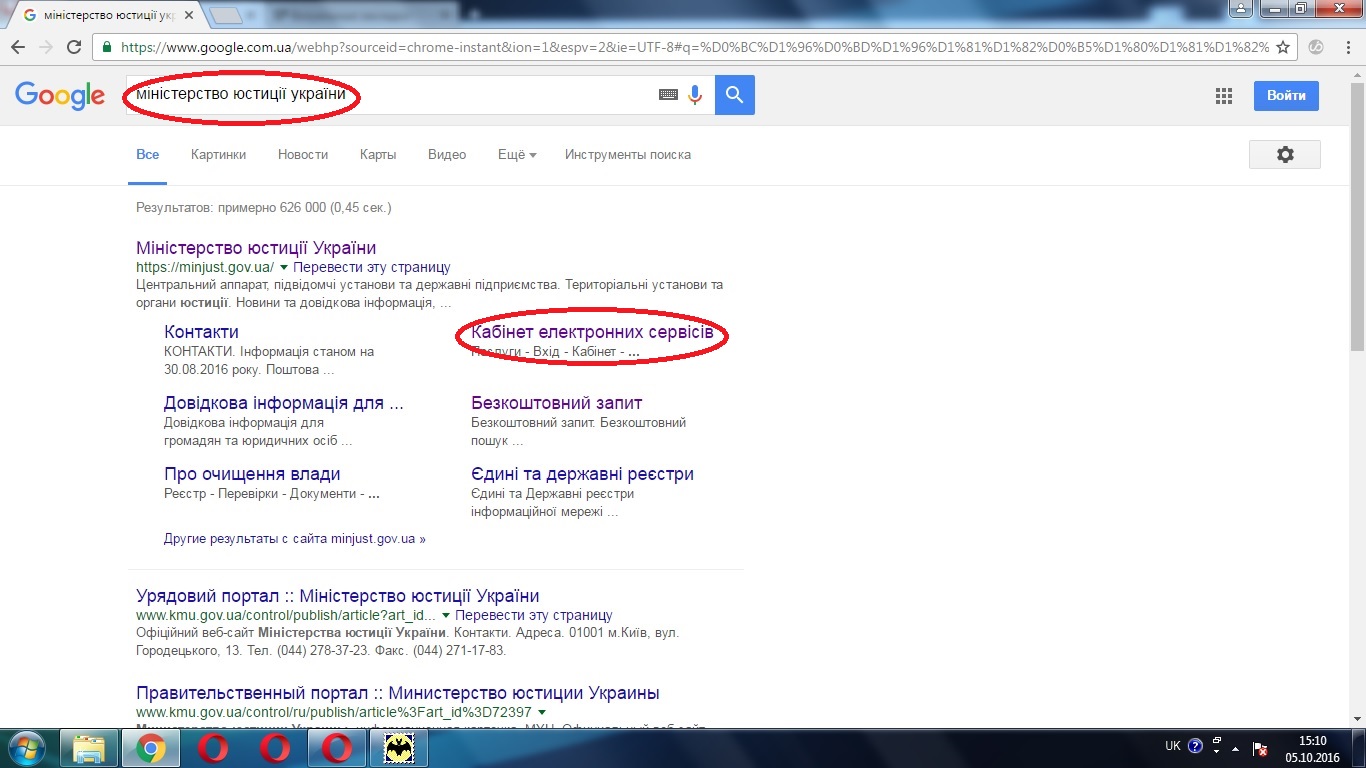1366x768 pixels.
Task: Expand the Ещё dropdown
Action: tap(517, 155)
